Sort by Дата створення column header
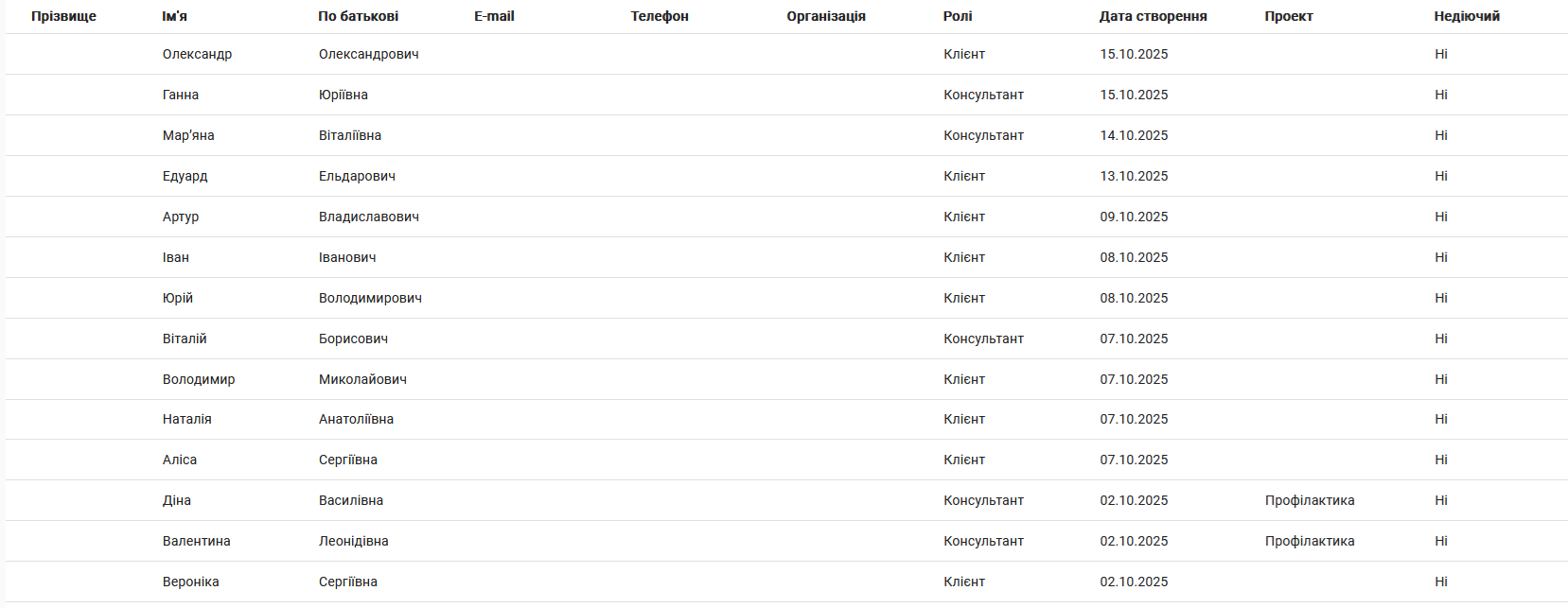 coord(1153,16)
